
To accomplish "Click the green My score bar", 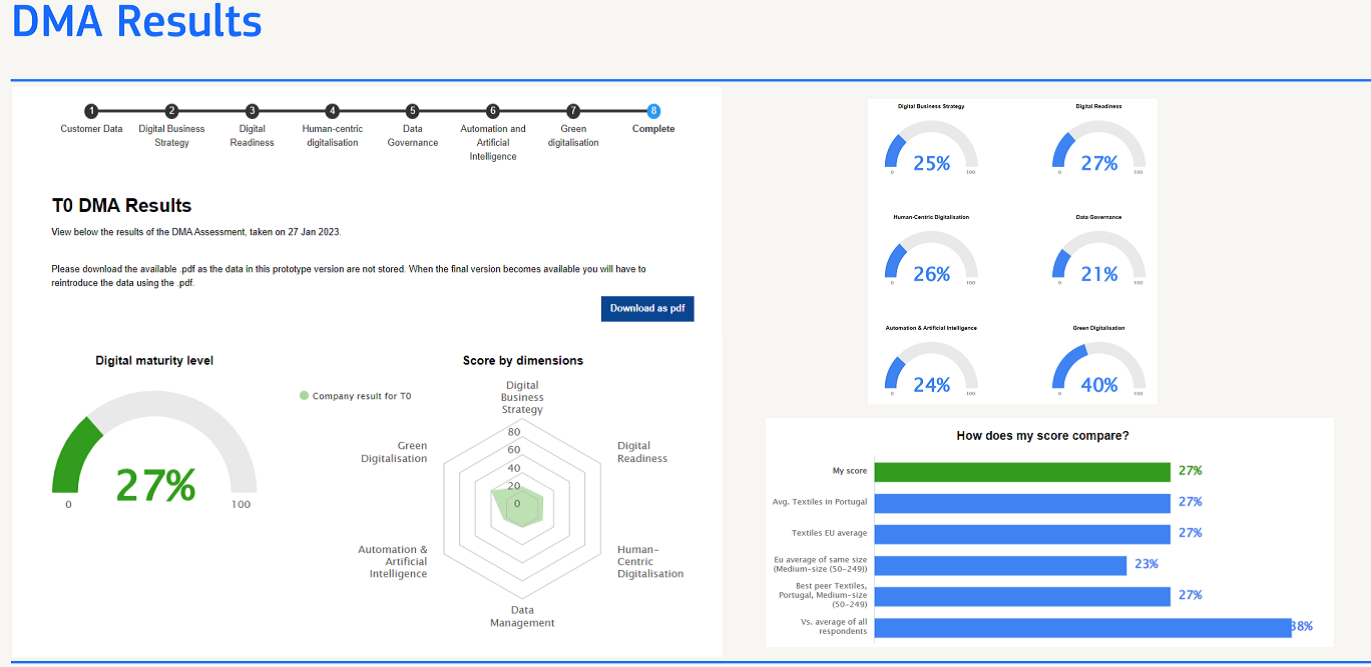I will tap(1021, 471).
